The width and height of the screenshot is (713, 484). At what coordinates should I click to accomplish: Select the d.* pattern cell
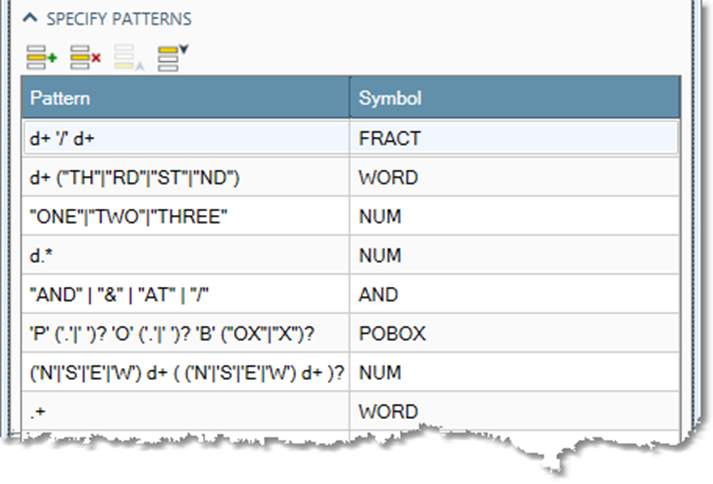pos(185,255)
